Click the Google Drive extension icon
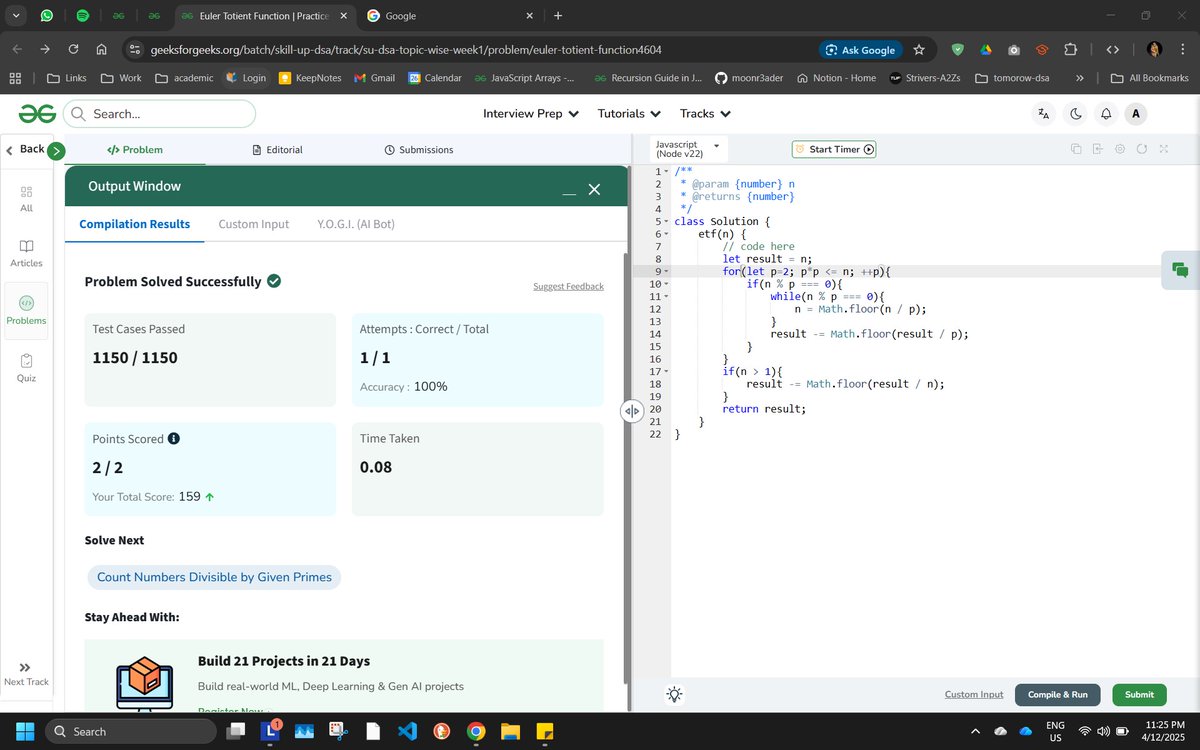The height and width of the screenshot is (750, 1200). [985, 49]
